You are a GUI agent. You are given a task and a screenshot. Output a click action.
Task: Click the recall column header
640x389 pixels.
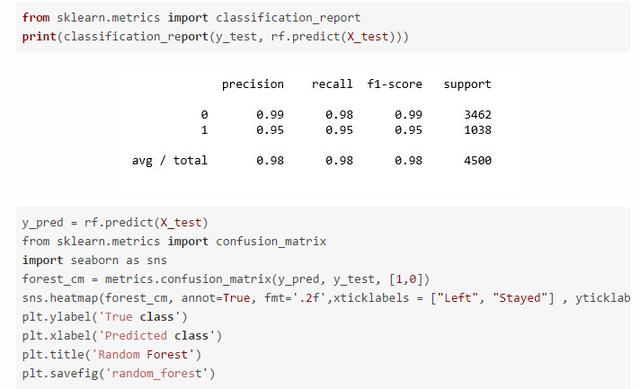pos(332,84)
